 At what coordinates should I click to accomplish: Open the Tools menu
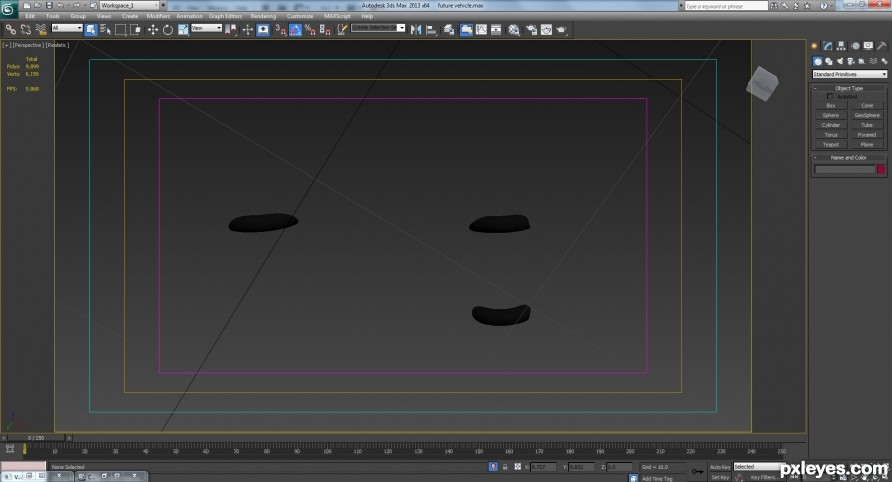click(52, 16)
